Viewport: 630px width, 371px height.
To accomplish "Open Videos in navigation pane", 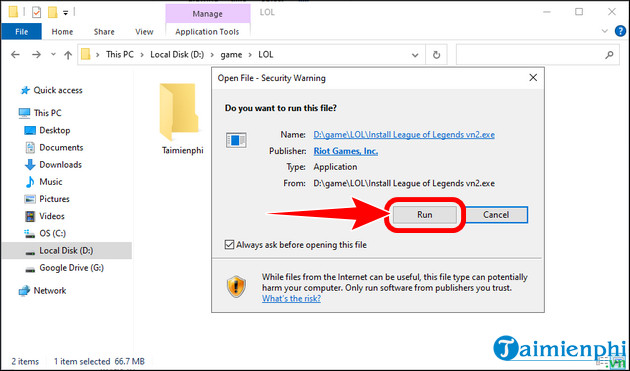I will click(x=52, y=216).
